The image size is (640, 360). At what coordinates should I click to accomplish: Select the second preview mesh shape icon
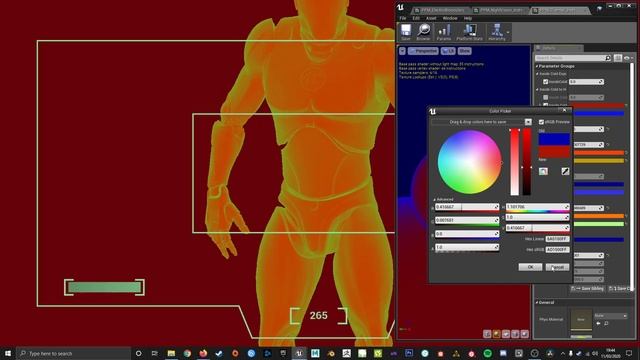tap(496, 334)
